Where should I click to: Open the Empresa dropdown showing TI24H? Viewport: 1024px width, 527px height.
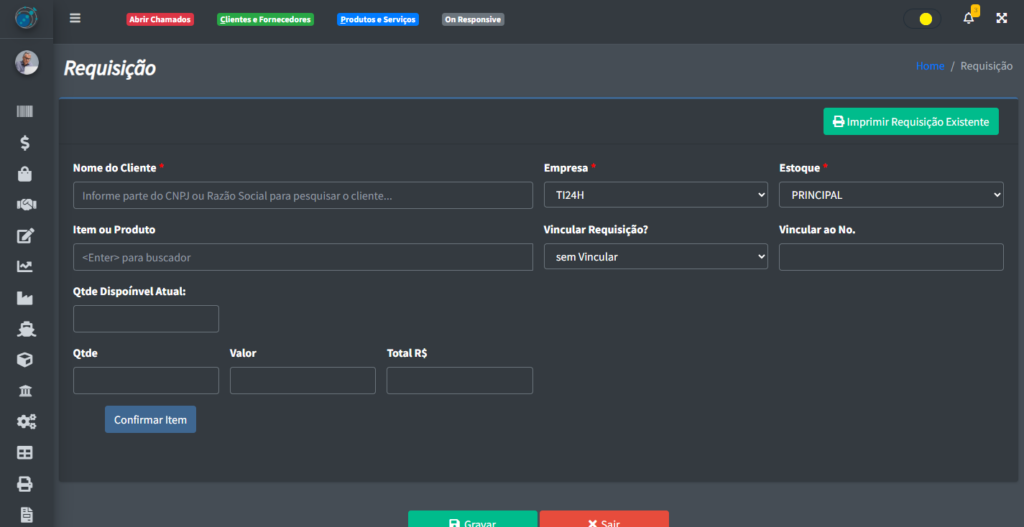(x=655, y=195)
